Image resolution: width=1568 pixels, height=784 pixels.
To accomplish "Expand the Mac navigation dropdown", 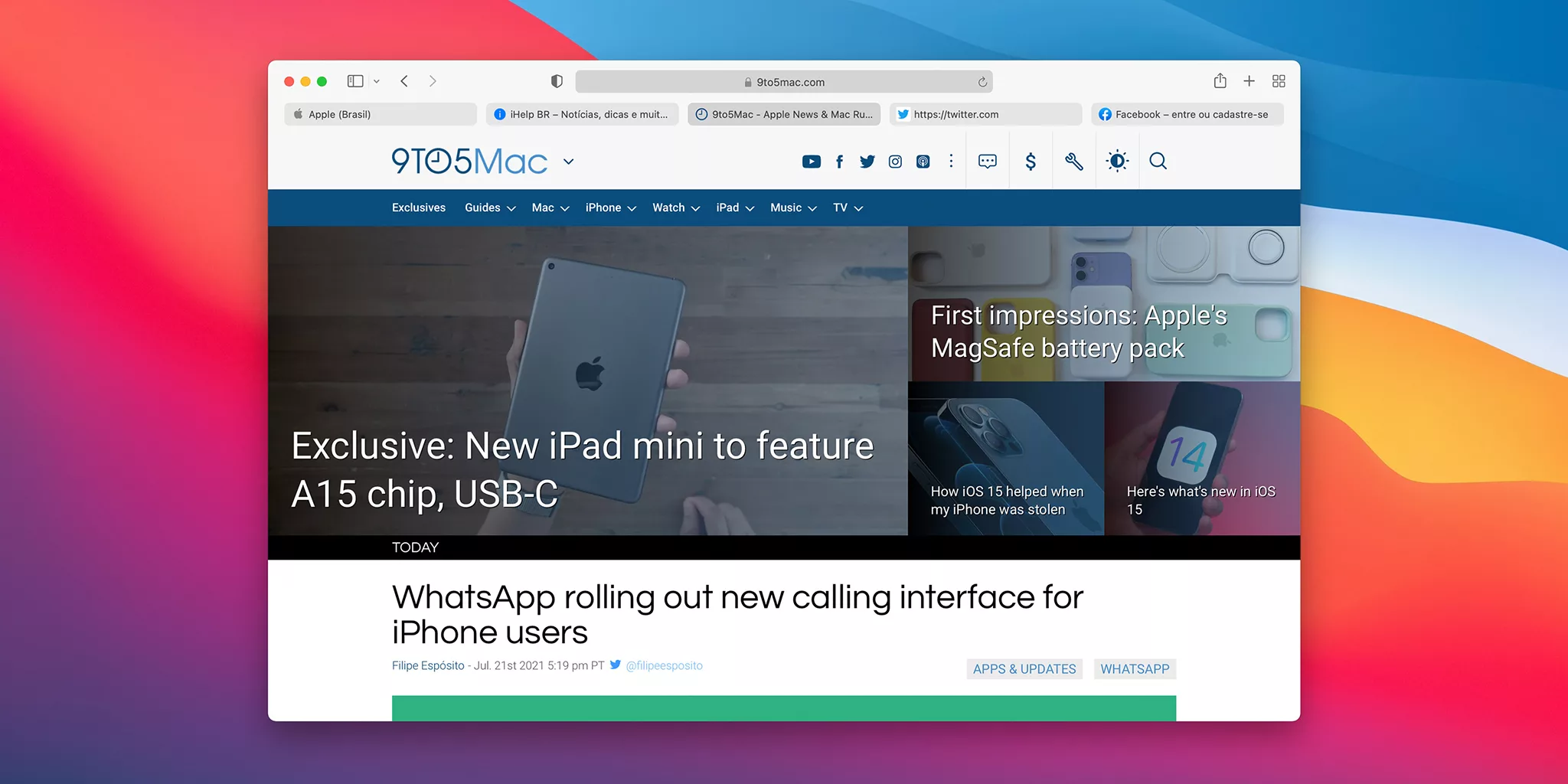I will pyautogui.click(x=564, y=208).
